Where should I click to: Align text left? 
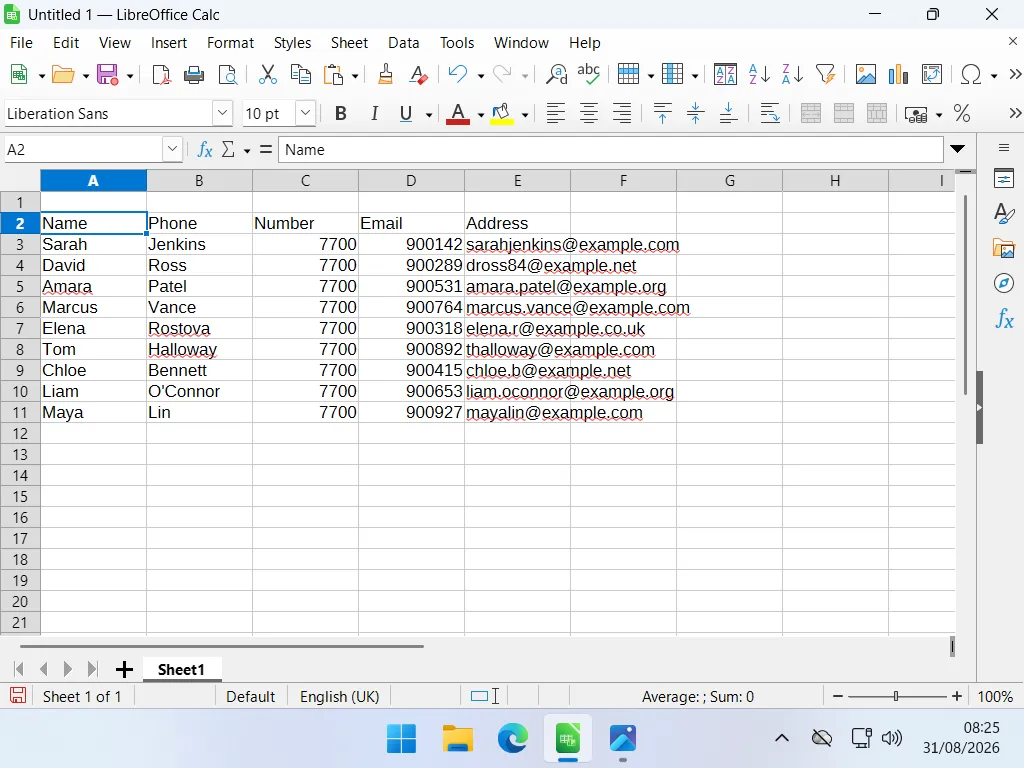pos(556,114)
